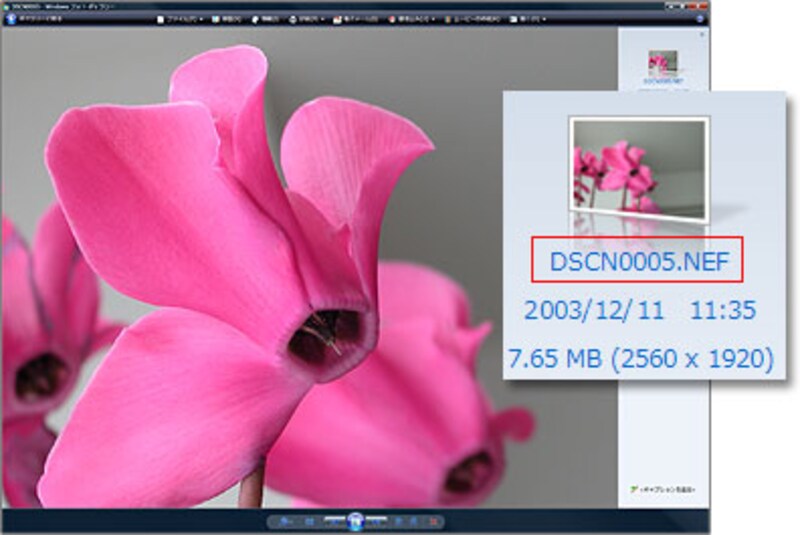
Task: Go to the next photo
Action: 376,521
